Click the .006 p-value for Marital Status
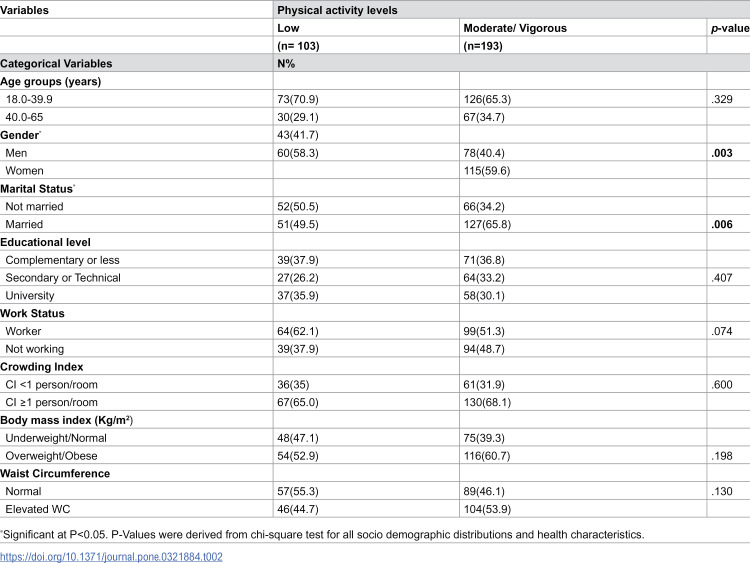This screenshot has width=750, height=563. click(722, 224)
